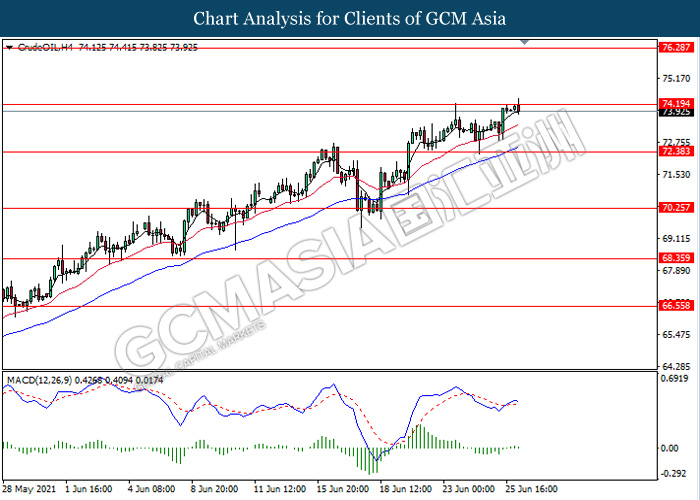
Task: Click the MACD(12,26,9) indicator label
Action: pos(39,380)
